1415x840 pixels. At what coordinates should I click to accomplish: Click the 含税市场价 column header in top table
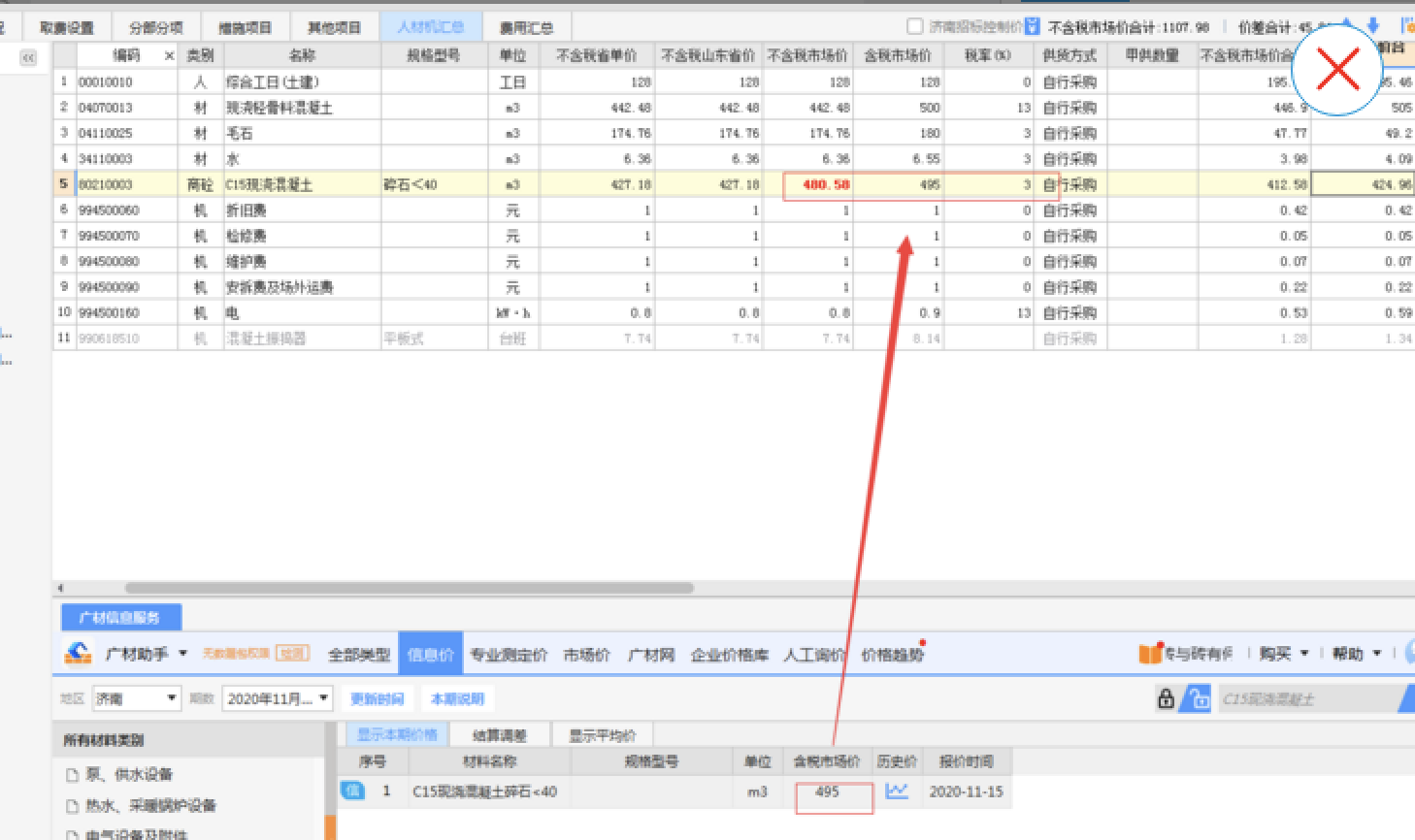899,55
